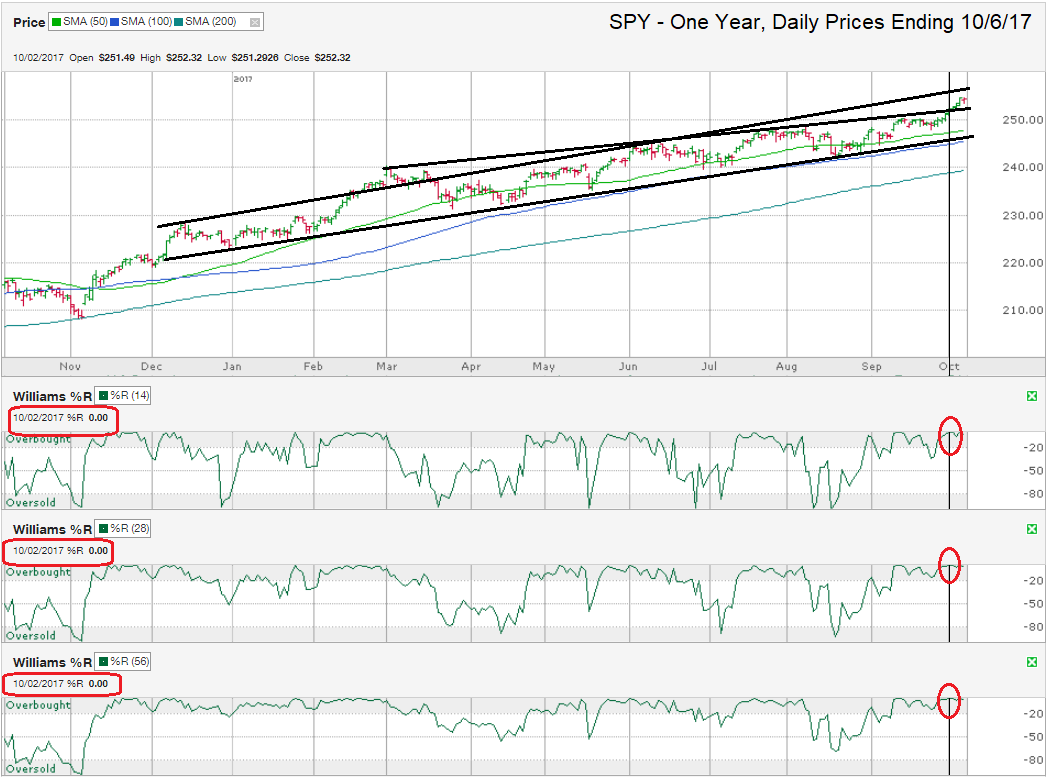Screen dimensions: 1049x778
Task: Click the %R 0.00 readout in the 14-period panel
Action: coord(88,417)
